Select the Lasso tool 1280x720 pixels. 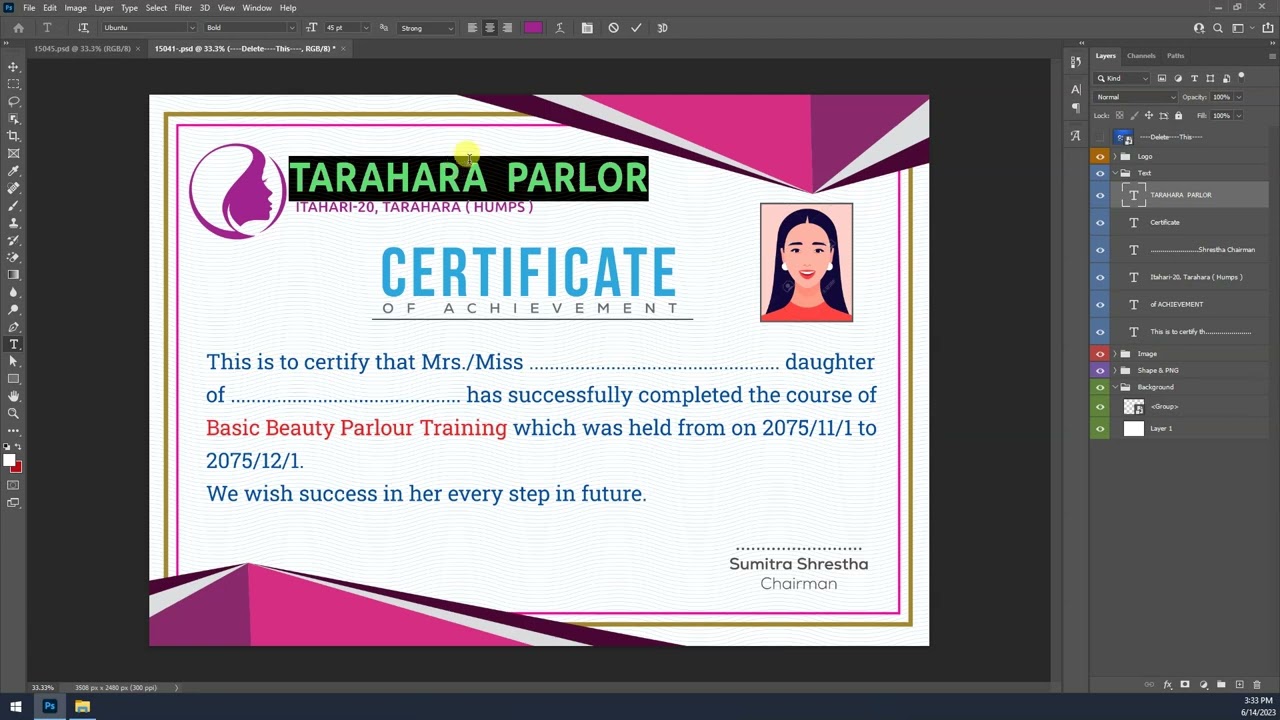[13, 101]
